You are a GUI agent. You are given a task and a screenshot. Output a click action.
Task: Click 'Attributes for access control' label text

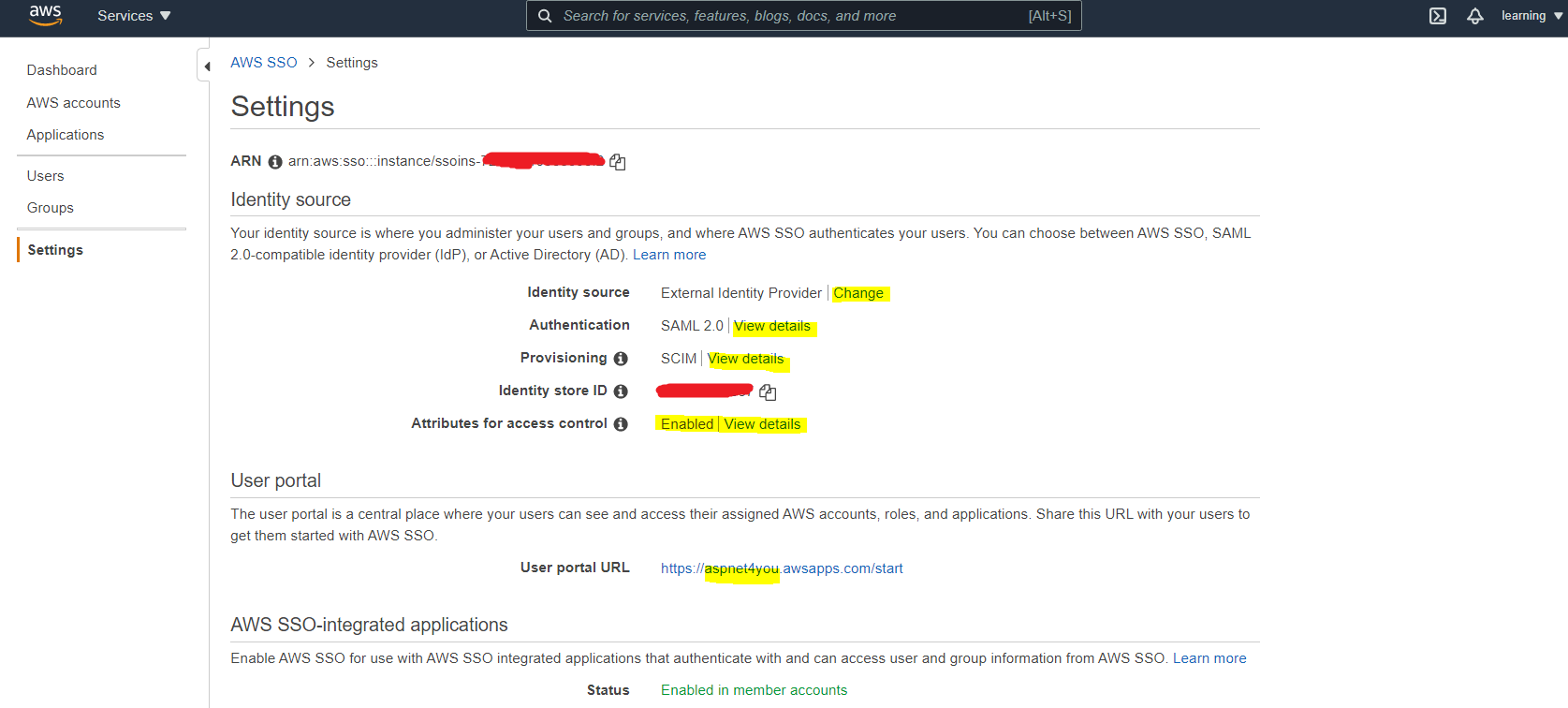509,423
